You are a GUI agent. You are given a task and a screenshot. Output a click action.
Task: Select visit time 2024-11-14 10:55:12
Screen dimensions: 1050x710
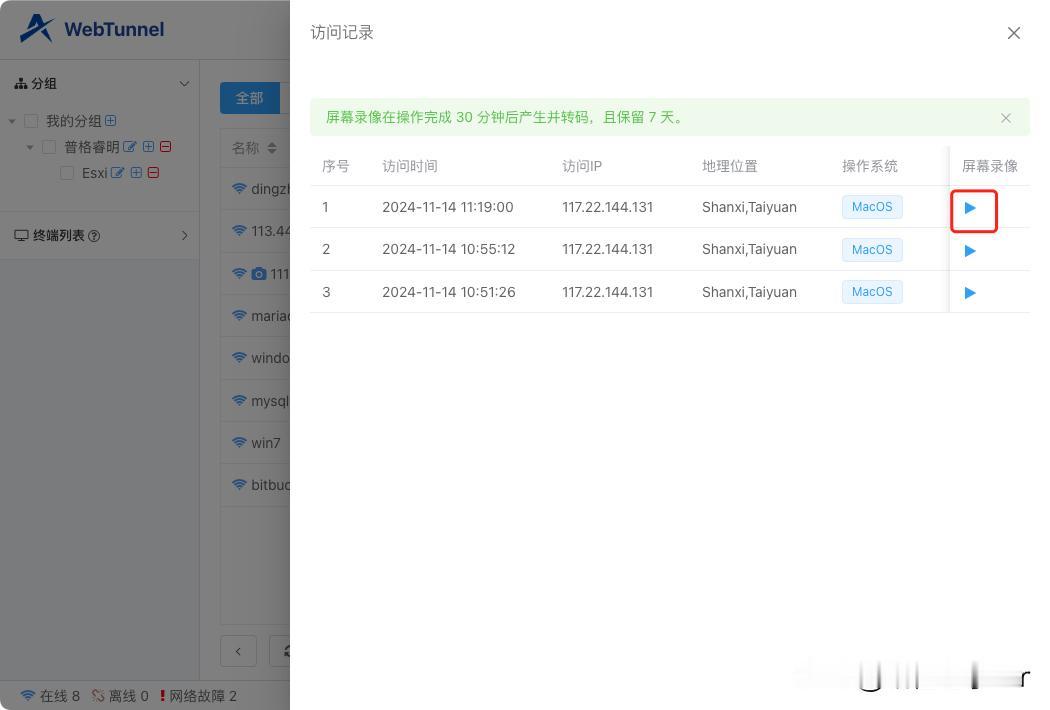coord(449,249)
